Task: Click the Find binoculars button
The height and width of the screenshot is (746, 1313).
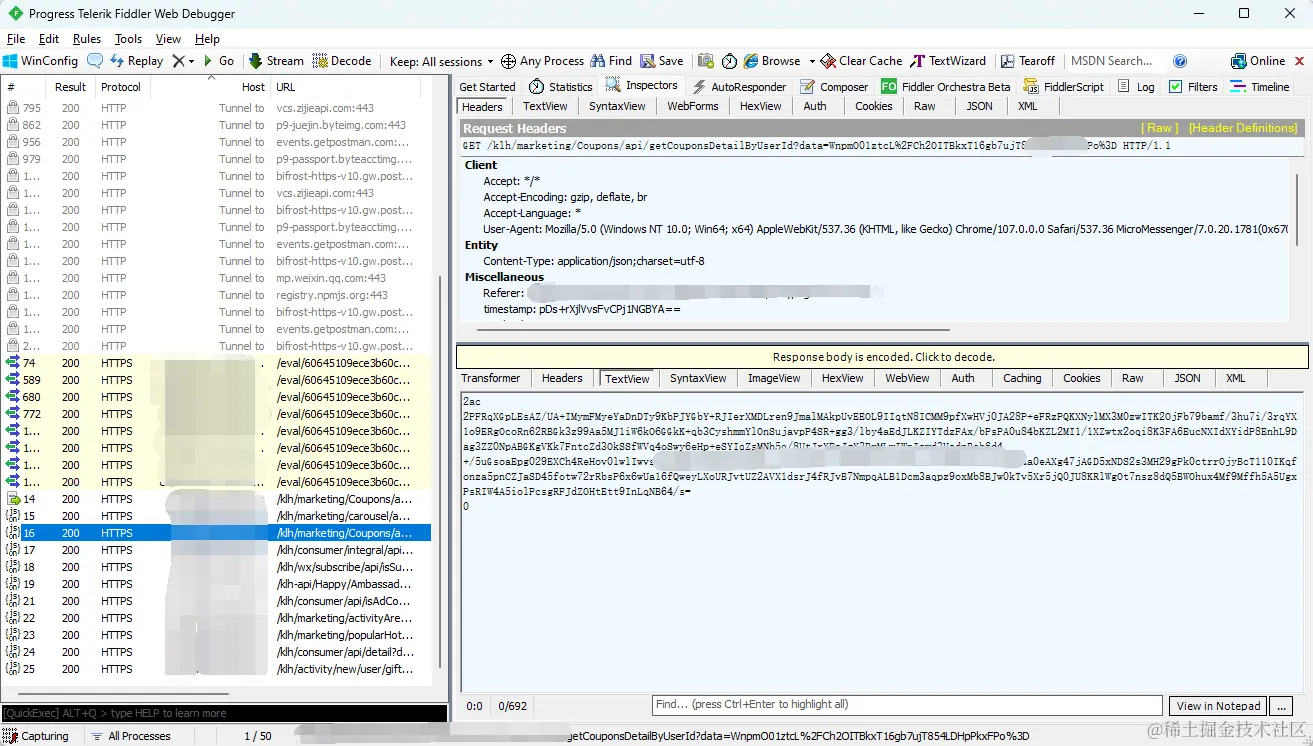Action: click(611, 61)
